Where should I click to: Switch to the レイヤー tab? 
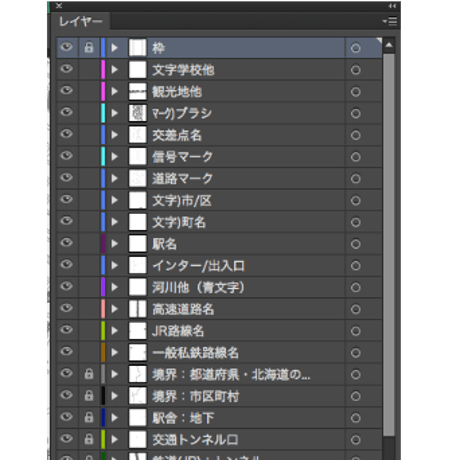click(x=80, y=22)
